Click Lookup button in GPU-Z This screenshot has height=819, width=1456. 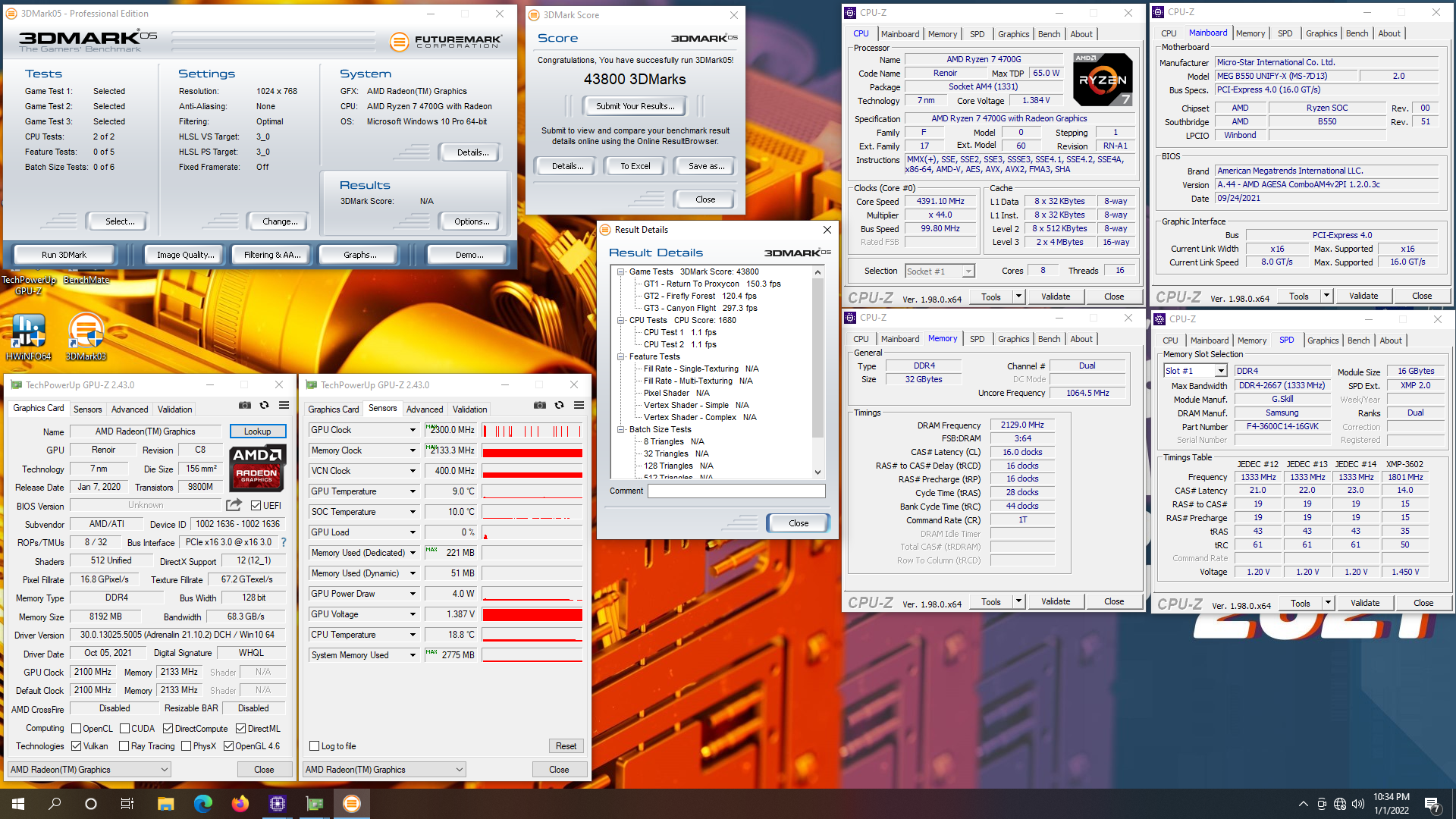click(x=257, y=431)
